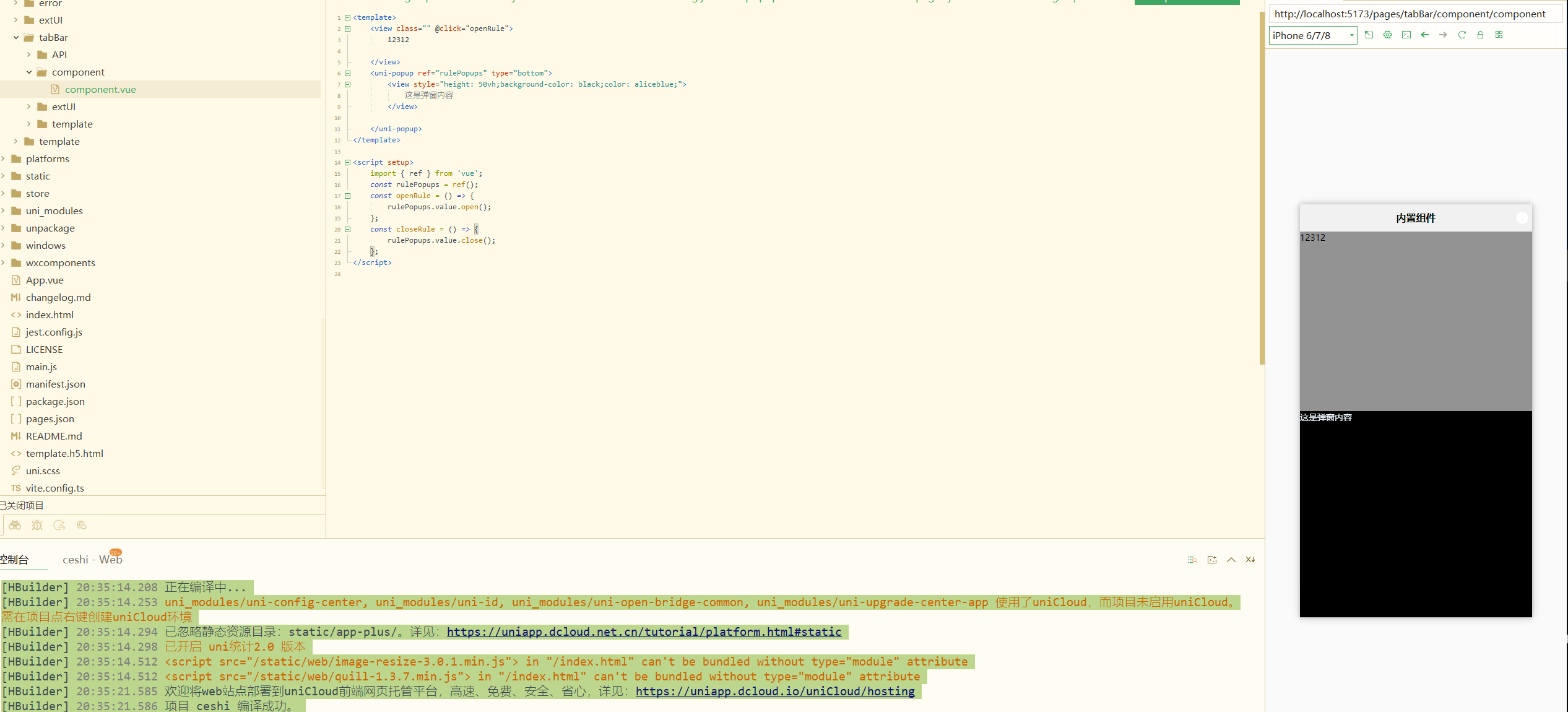Toggle code fold on the script setup line

(347, 162)
